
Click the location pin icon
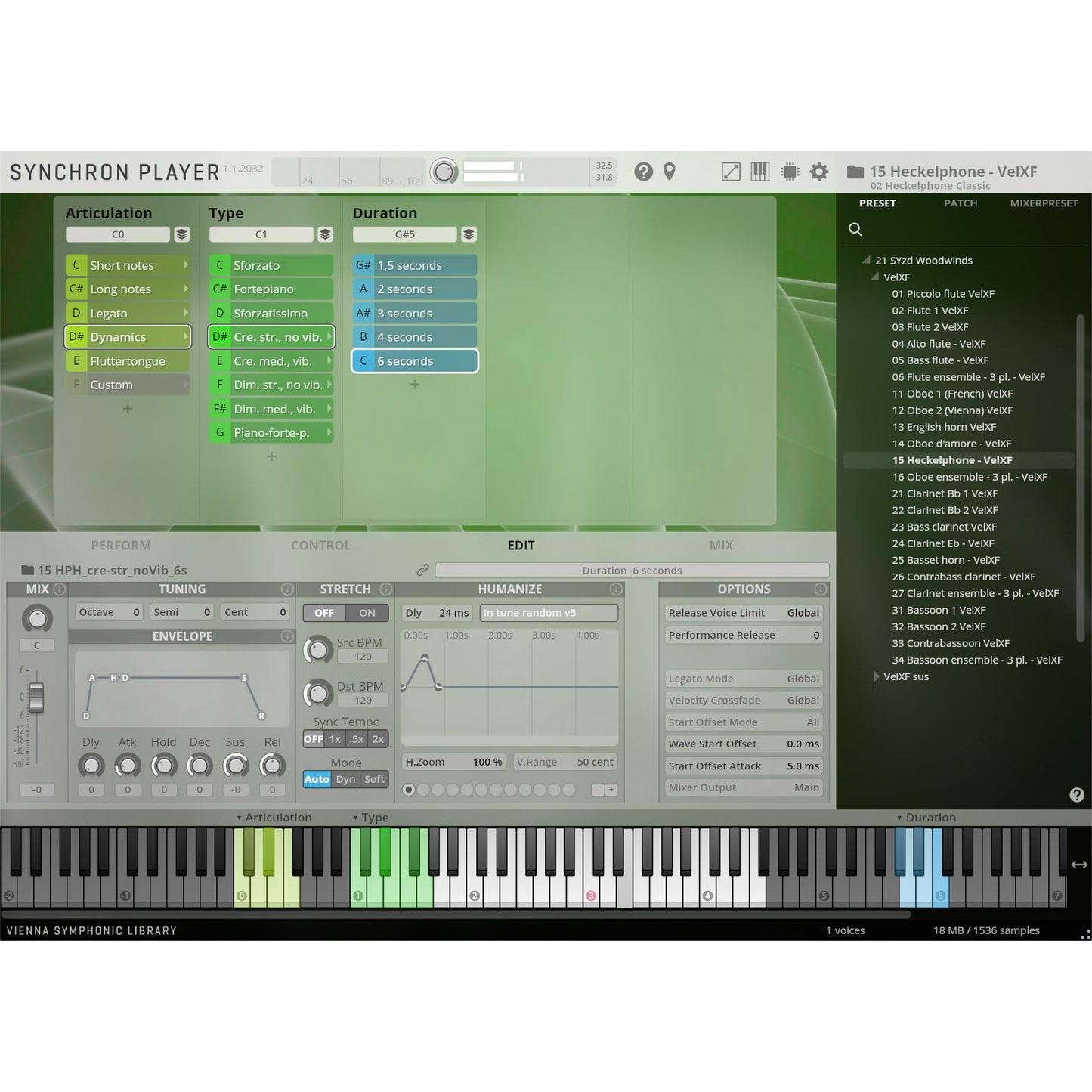[670, 172]
